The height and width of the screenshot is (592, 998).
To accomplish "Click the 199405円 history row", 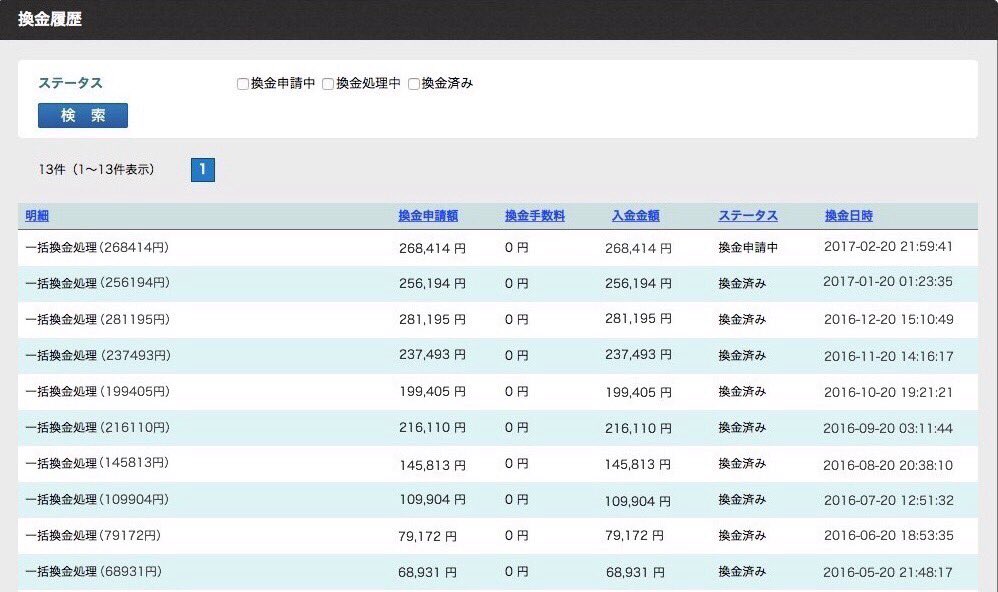I will point(97,391).
